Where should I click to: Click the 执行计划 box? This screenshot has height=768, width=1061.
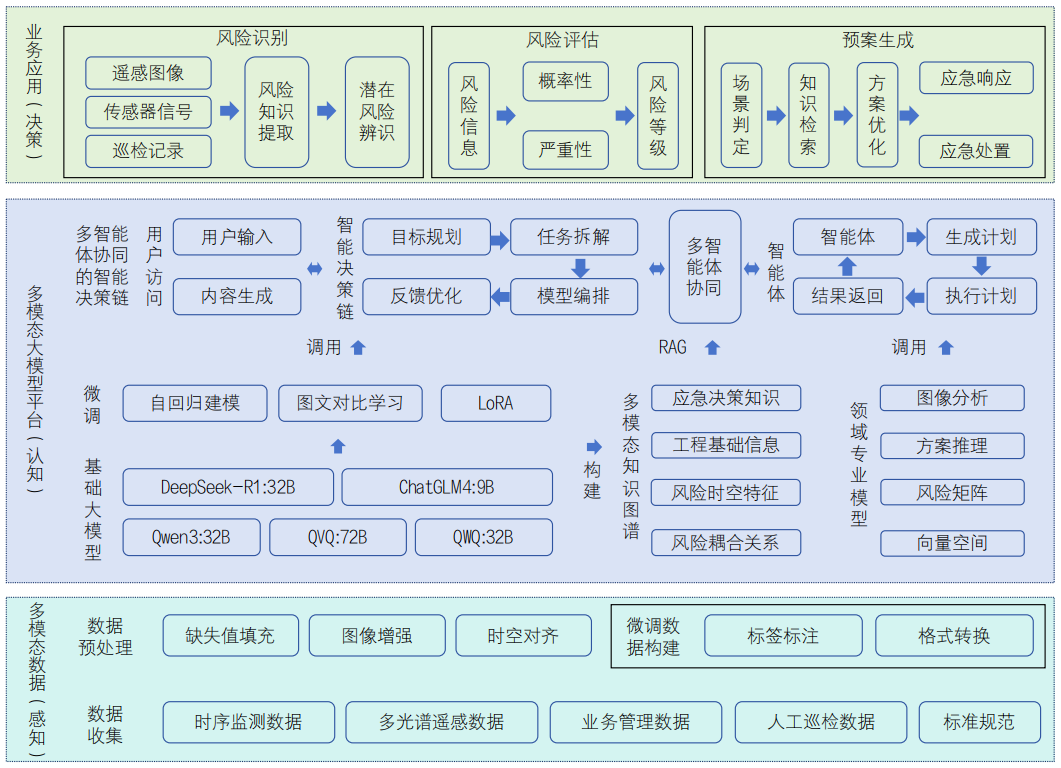(x=981, y=296)
